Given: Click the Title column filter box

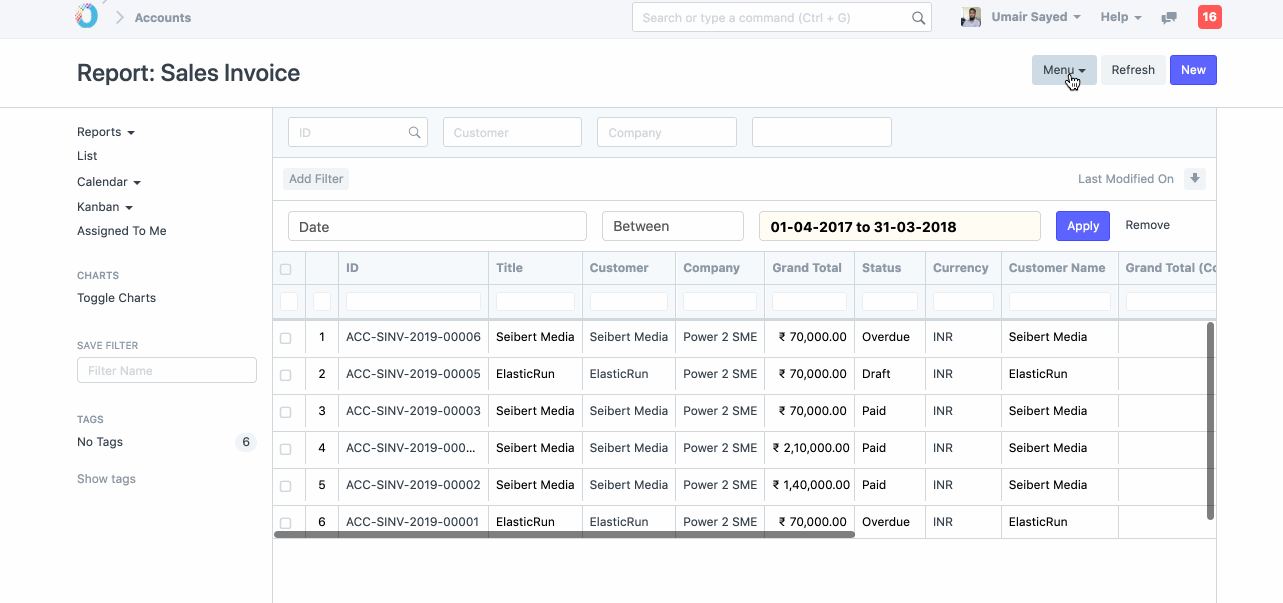Looking at the screenshot, I should [x=535, y=301].
